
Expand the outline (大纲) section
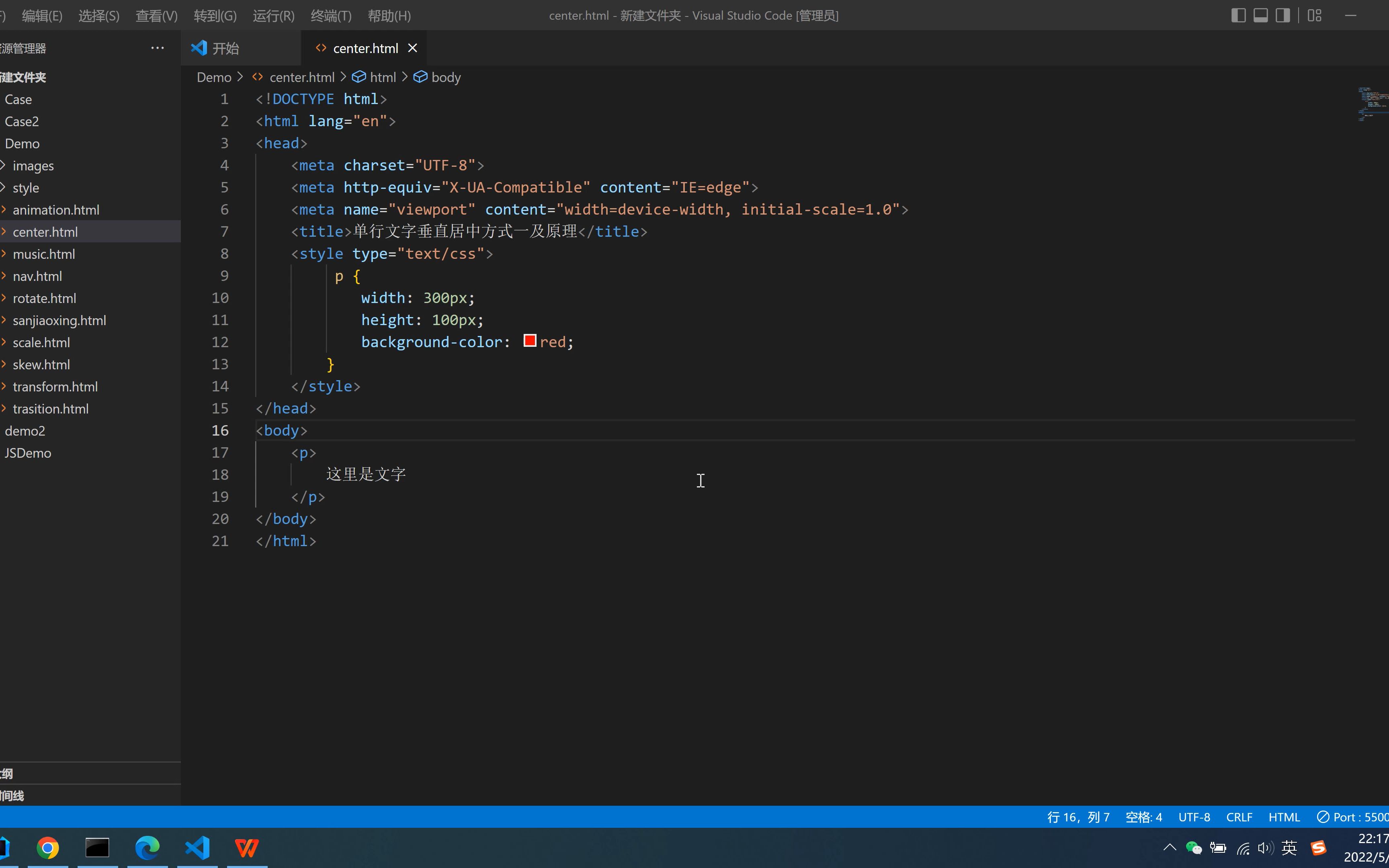[x=90, y=773]
